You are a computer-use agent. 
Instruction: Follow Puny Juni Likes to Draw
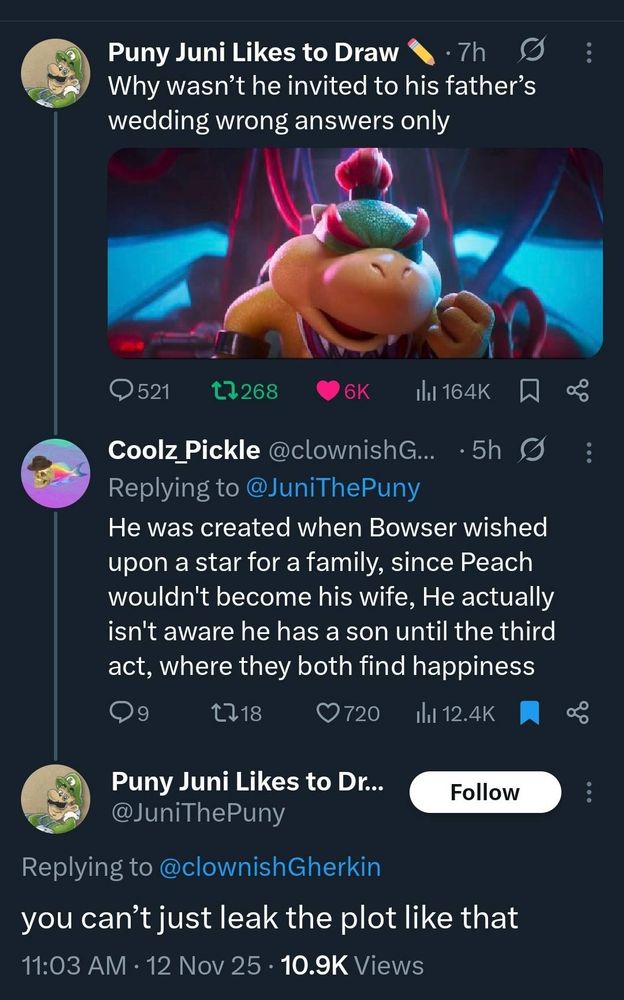pyautogui.click(x=485, y=792)
